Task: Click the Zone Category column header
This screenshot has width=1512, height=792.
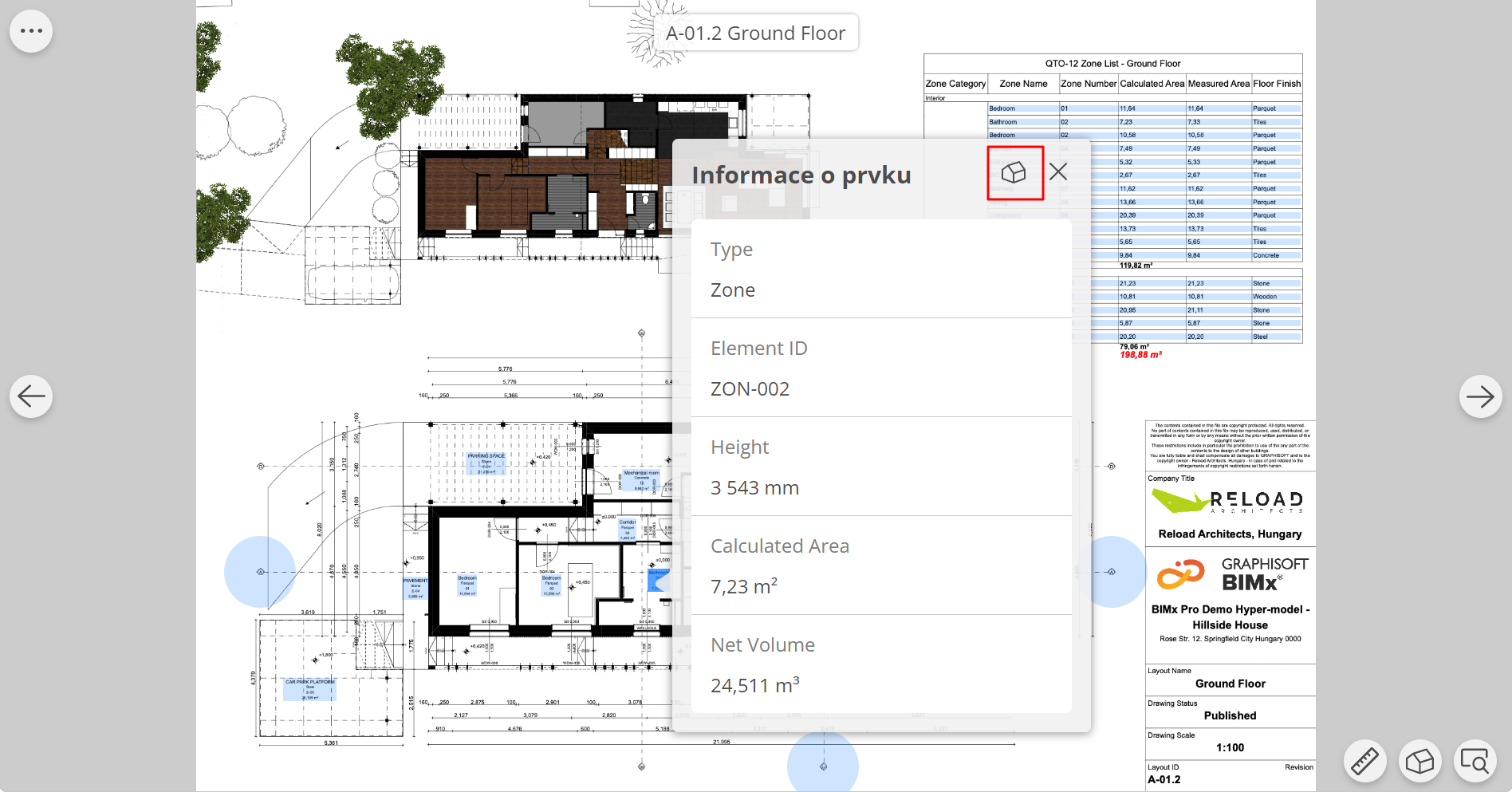Action: [x=955, y=84]
